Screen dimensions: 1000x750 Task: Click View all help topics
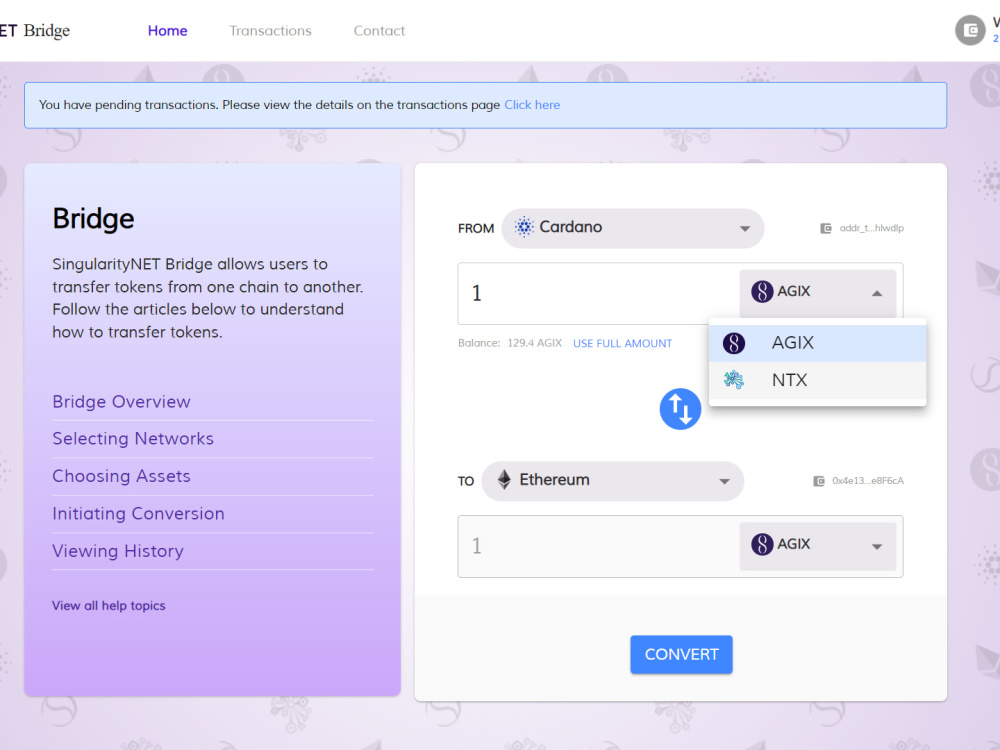pyautogui.click(x=108, y=606)
